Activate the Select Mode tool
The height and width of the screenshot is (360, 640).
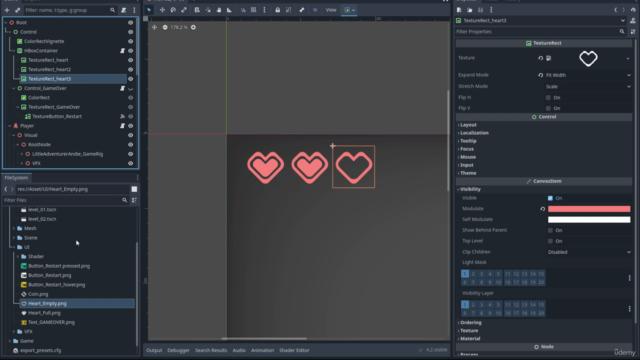click(149, 10)
